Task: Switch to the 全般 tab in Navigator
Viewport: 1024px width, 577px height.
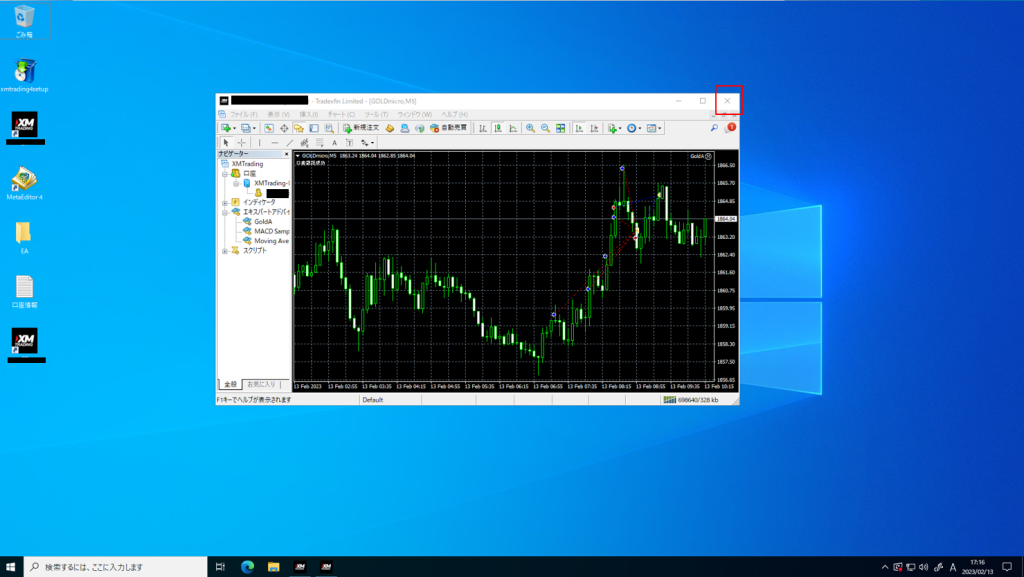Action: (230, 384)
